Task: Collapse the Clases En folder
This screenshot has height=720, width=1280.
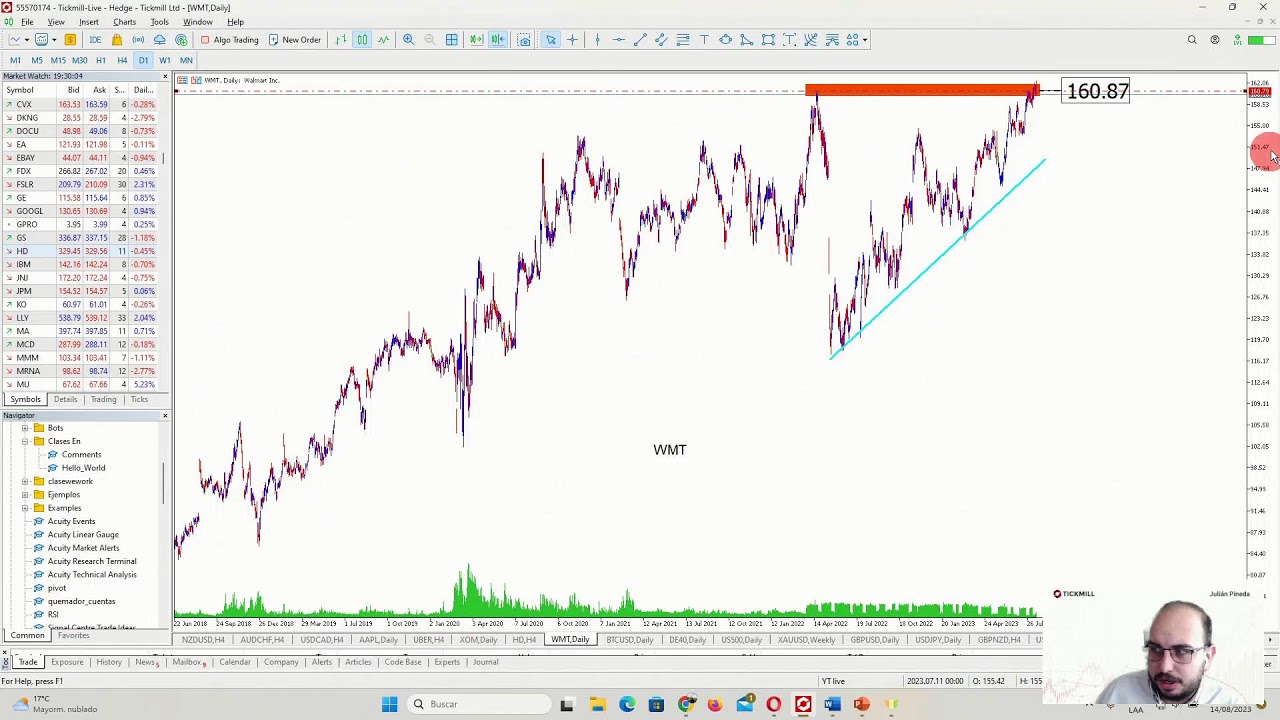Action: pyautogui.click(x=25, y=441)
